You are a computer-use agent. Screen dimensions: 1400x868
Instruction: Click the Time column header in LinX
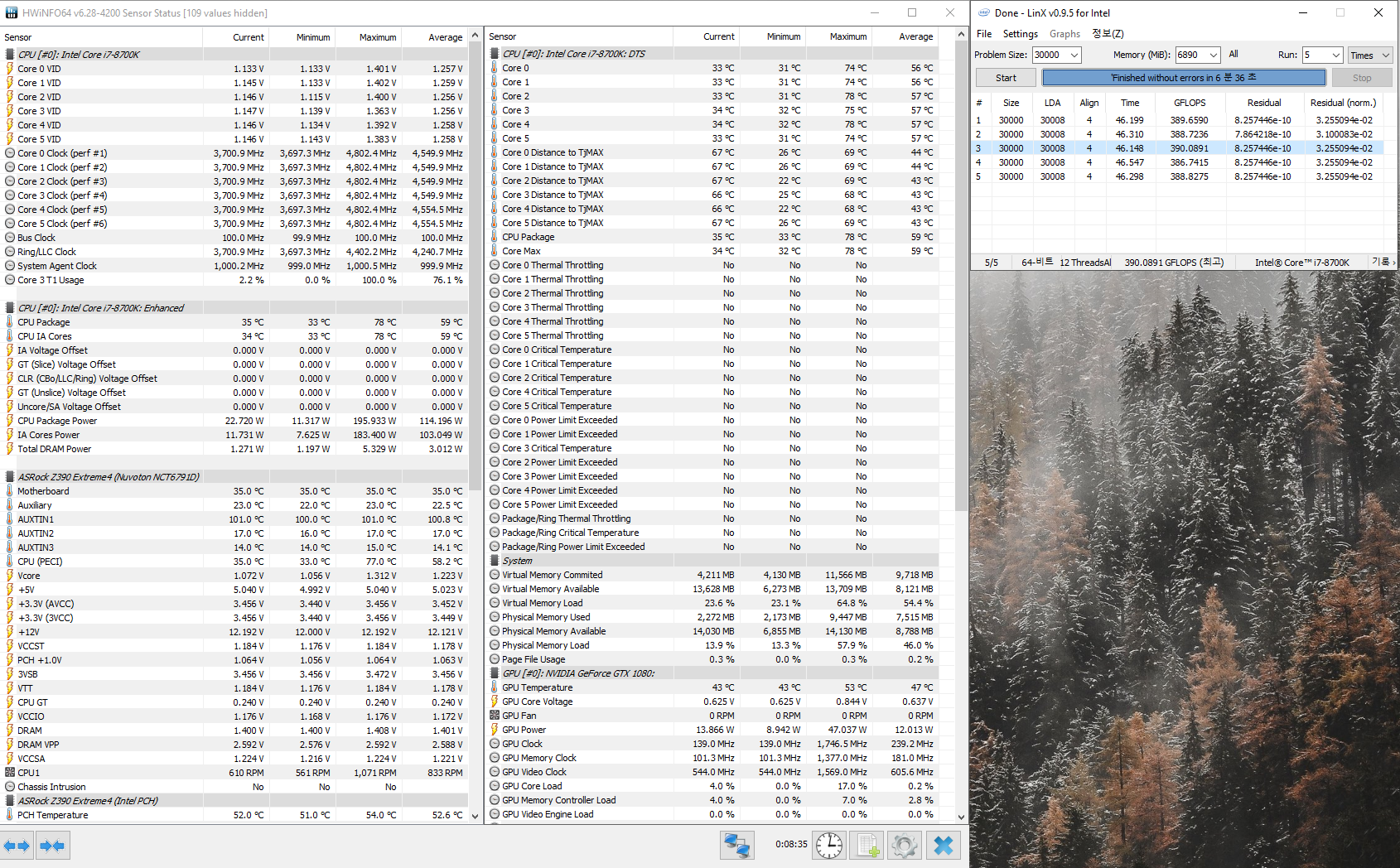(x=1130, y=103)
